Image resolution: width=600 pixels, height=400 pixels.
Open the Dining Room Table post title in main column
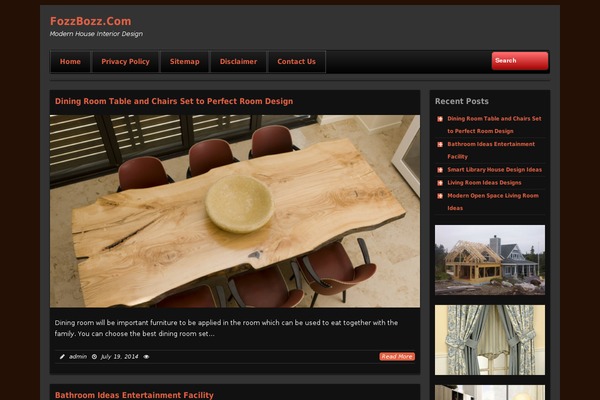(x=174, y=101)
